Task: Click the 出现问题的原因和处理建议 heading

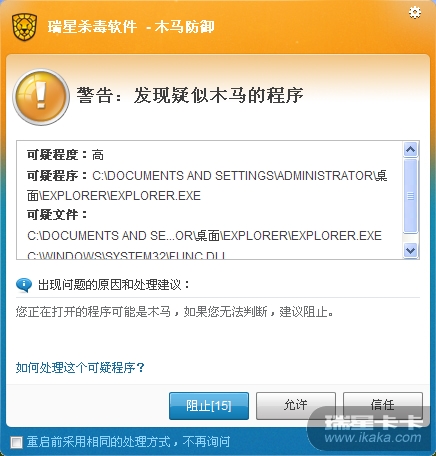Action: [114, 285]
